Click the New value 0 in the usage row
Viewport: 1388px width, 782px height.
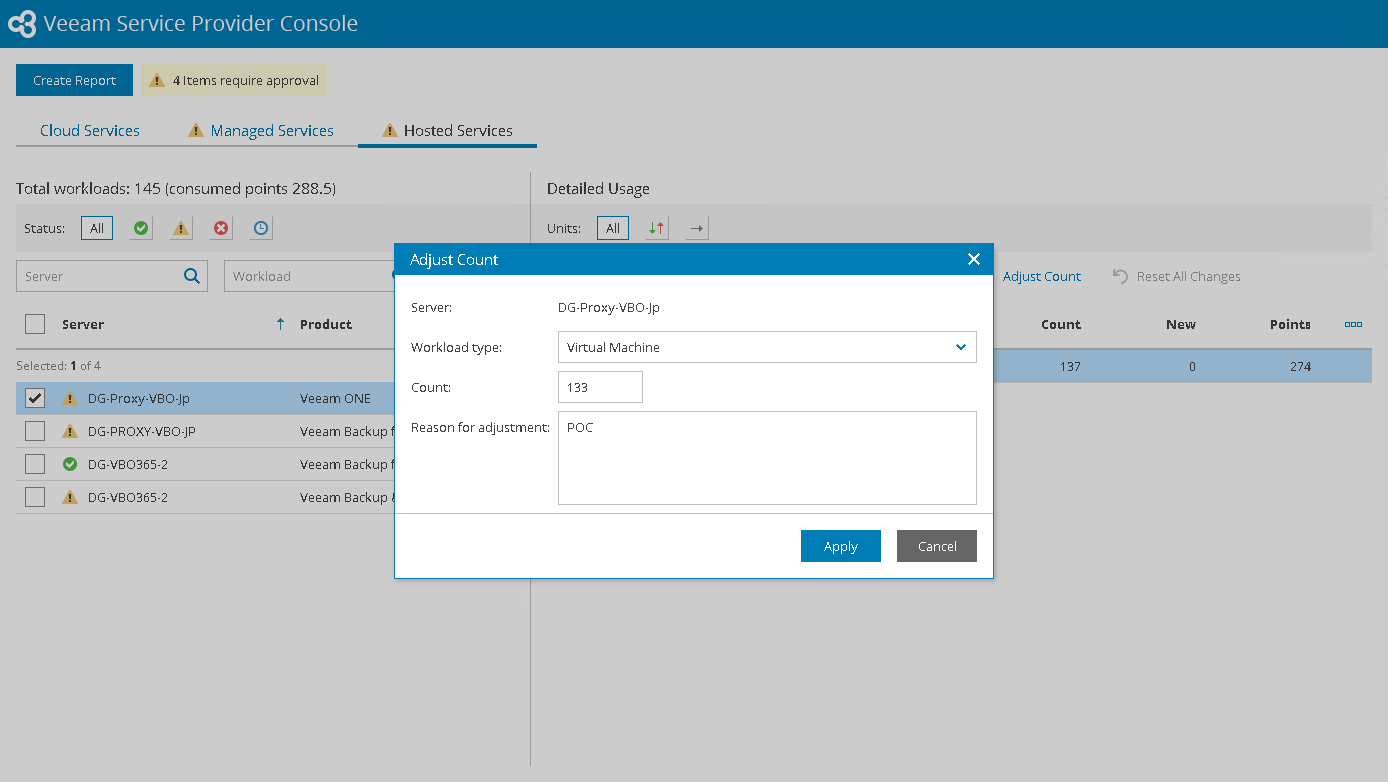pyautogui.click(x=1192, y=366)
